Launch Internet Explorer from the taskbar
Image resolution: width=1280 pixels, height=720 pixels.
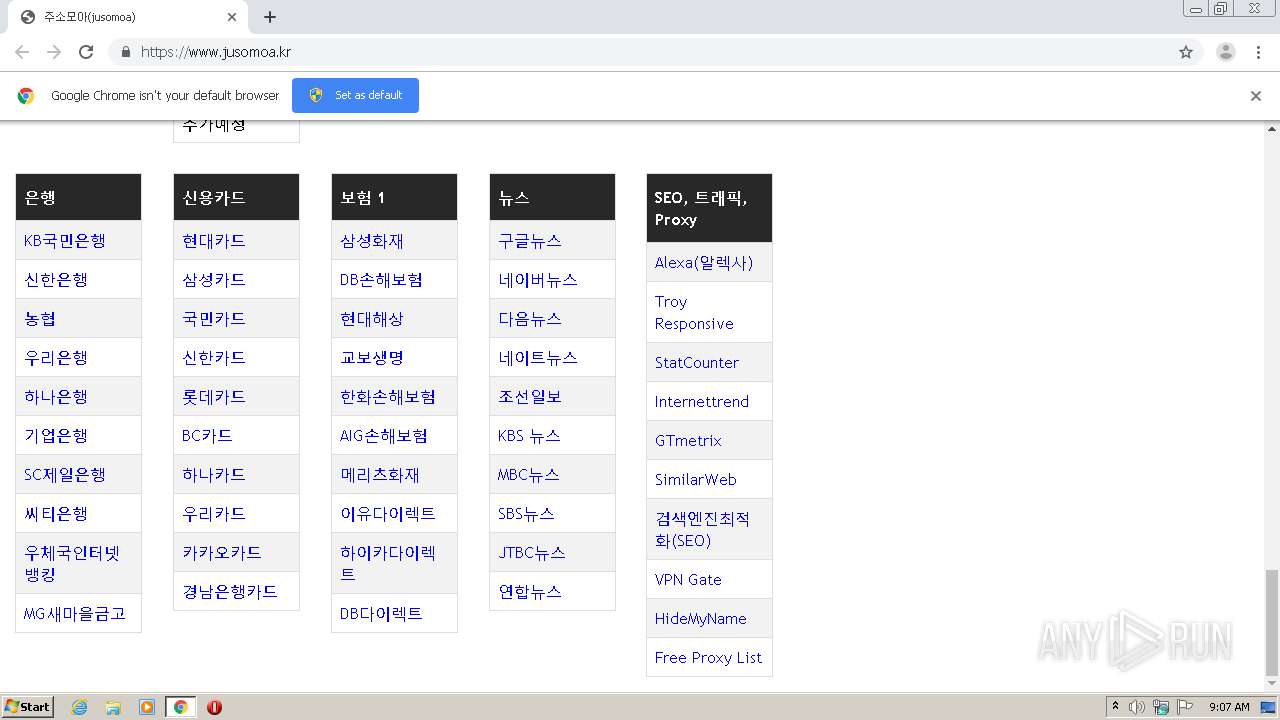80,707
